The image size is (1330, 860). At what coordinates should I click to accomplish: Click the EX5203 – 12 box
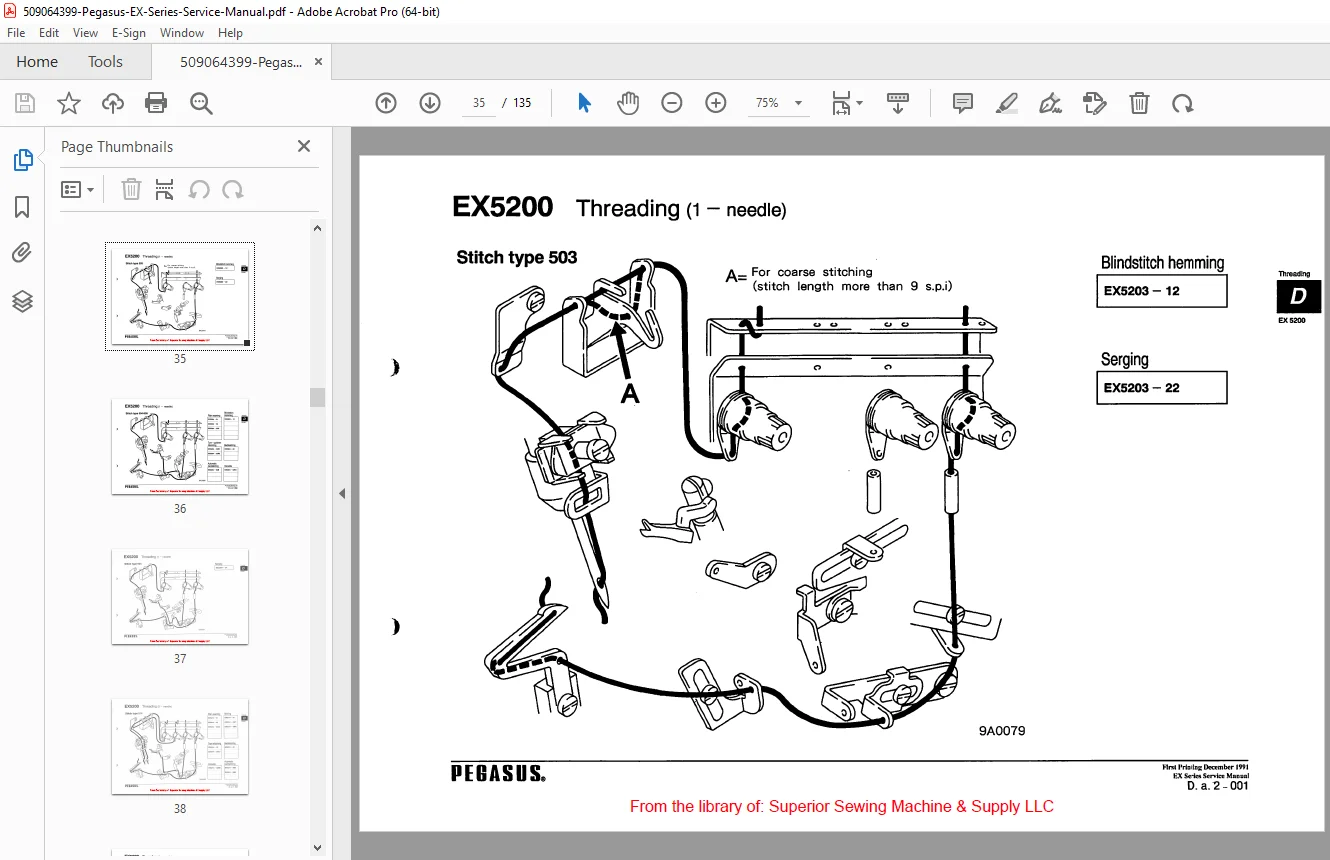pos(1161,291)
